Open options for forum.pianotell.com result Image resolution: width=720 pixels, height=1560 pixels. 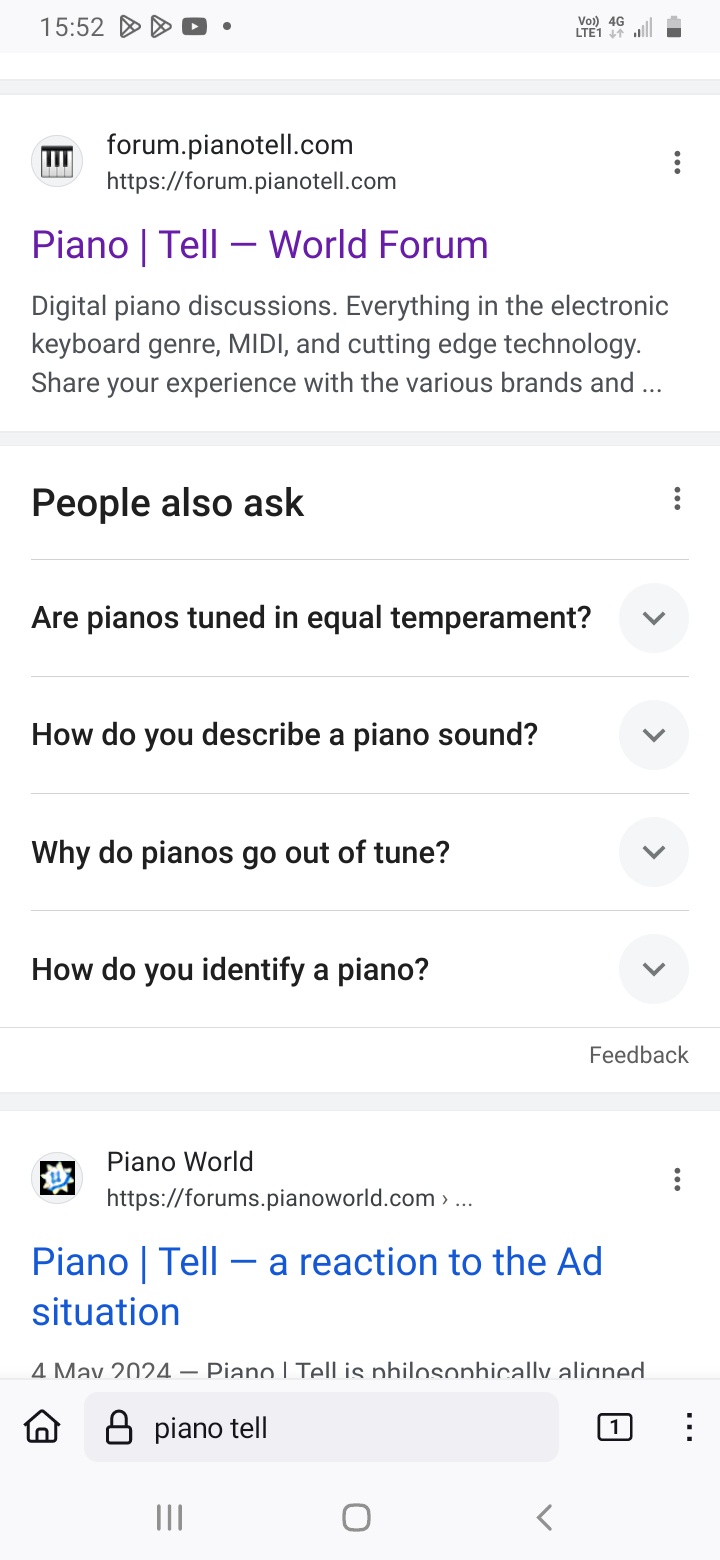click(677, 163)
